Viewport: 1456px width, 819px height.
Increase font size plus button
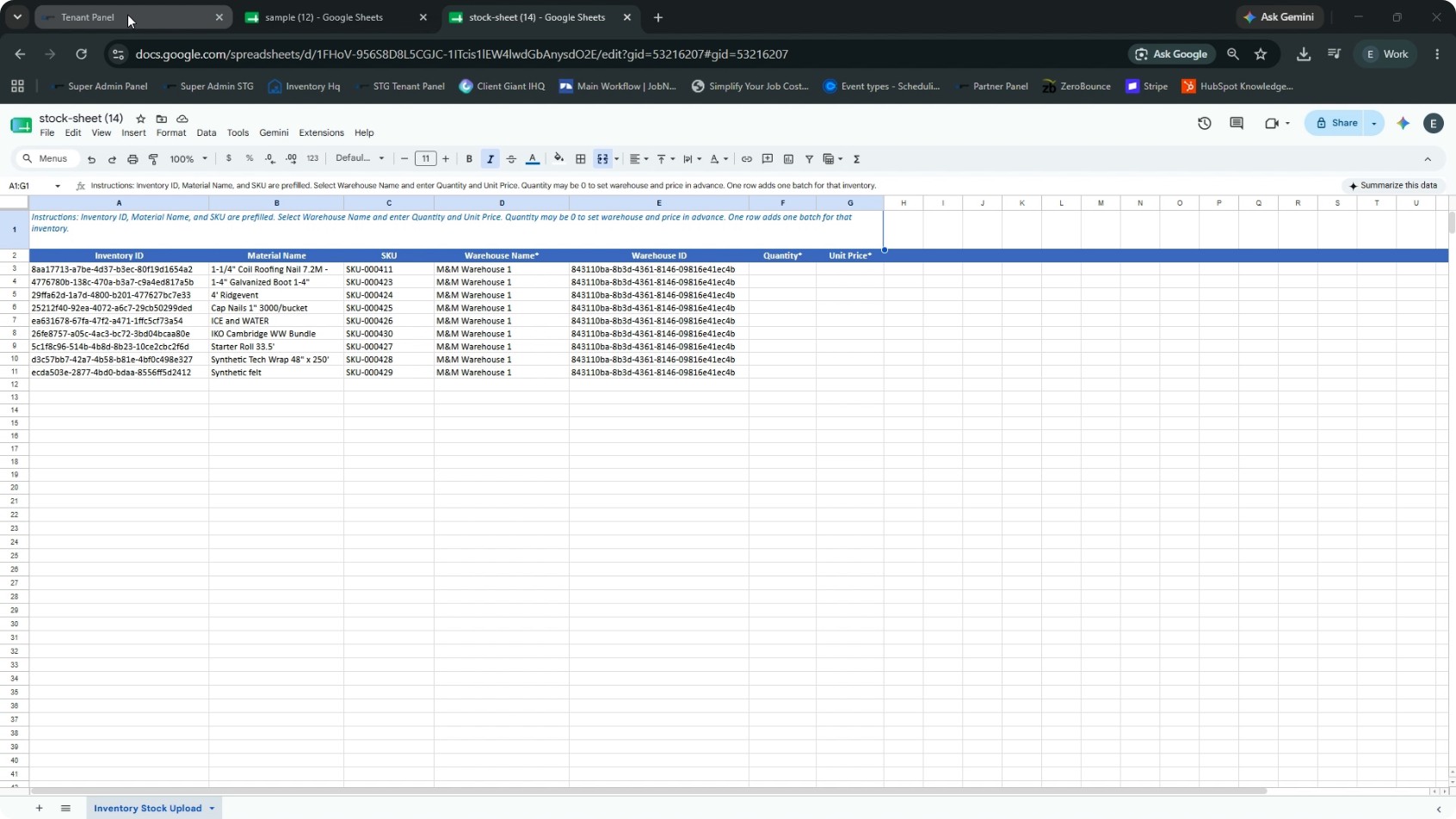(446, 159)
